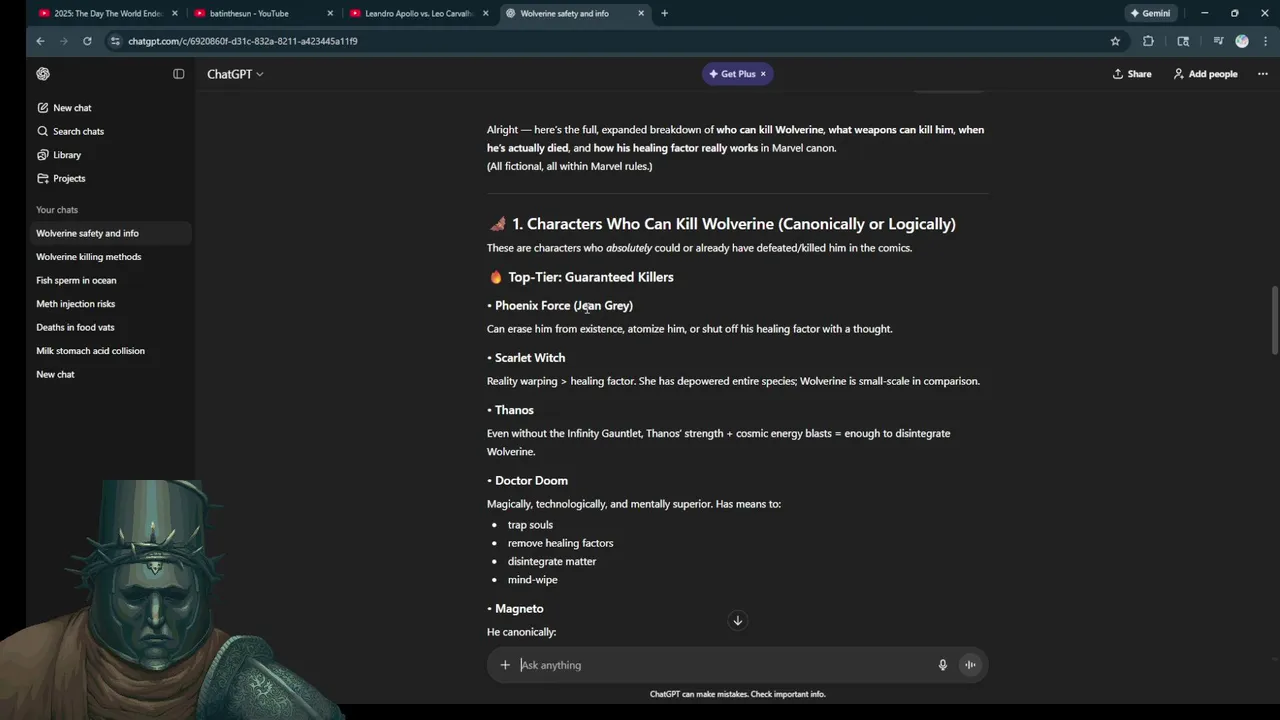Close the 'batinthesun - YouTube' tab

pyautogui.click(x=331, y=13)
